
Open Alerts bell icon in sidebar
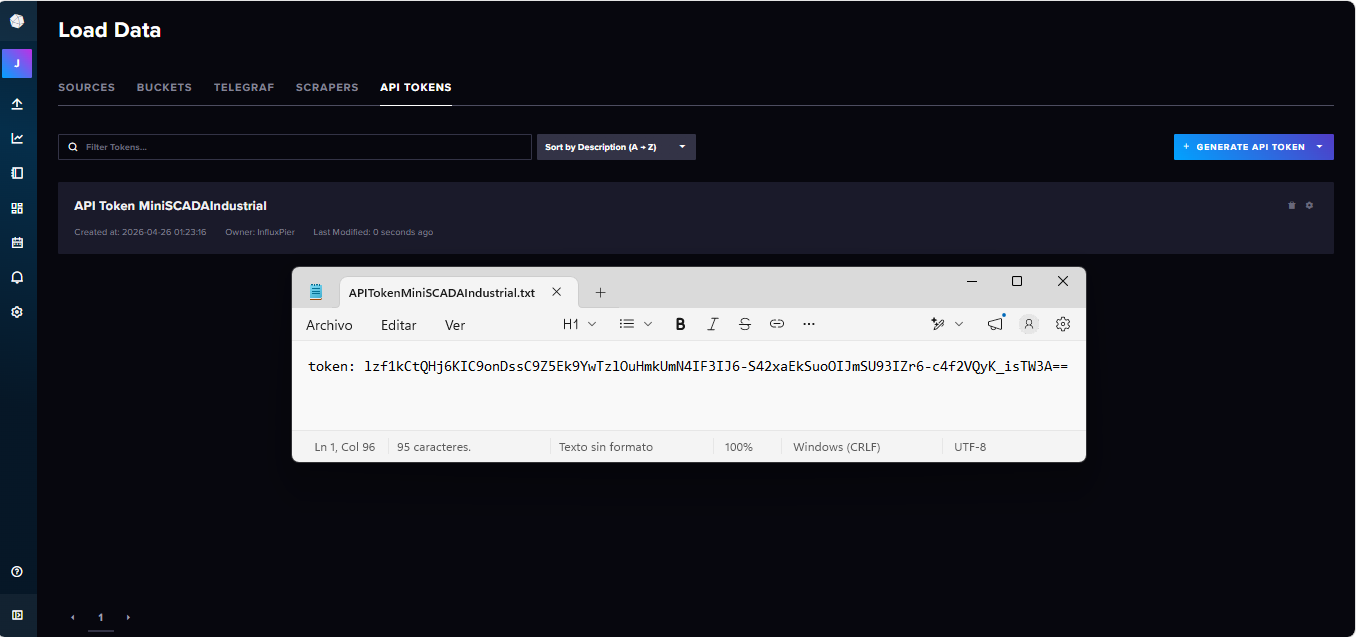coord(17,277)
